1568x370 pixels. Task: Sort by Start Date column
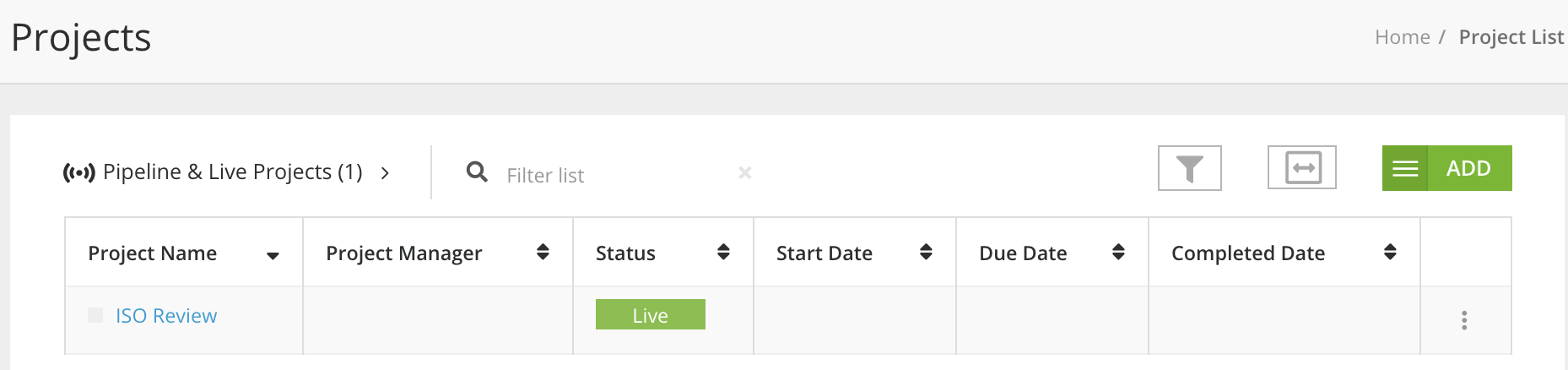[926, 252]
